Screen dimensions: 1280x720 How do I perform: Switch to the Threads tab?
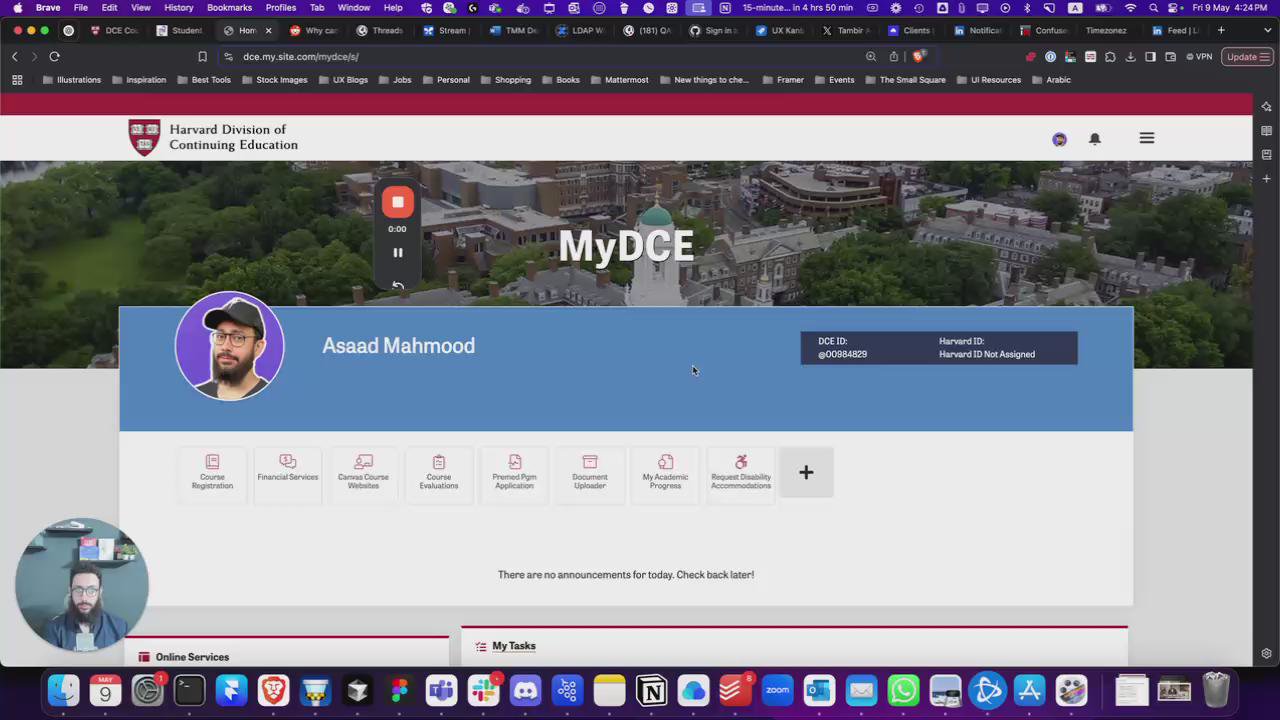click(380, 31)
